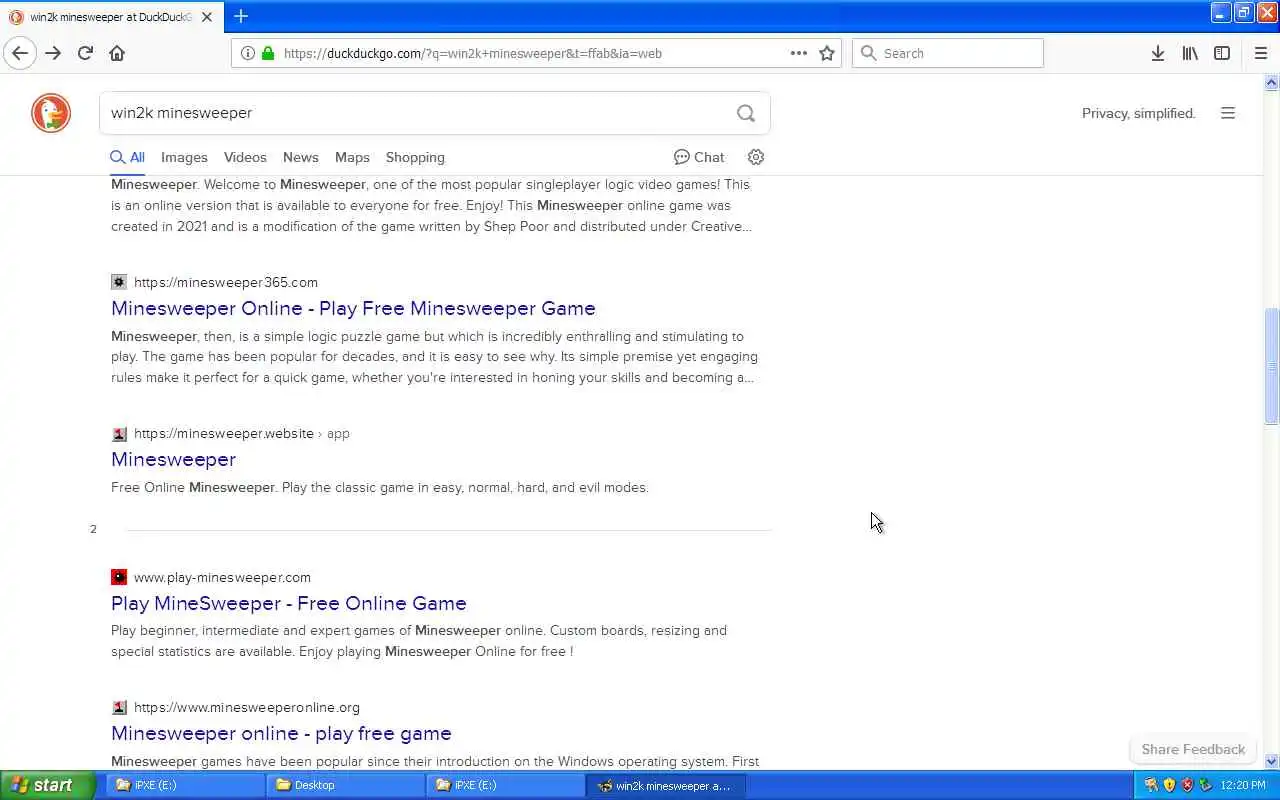Open a new tab with plus button

241,16
